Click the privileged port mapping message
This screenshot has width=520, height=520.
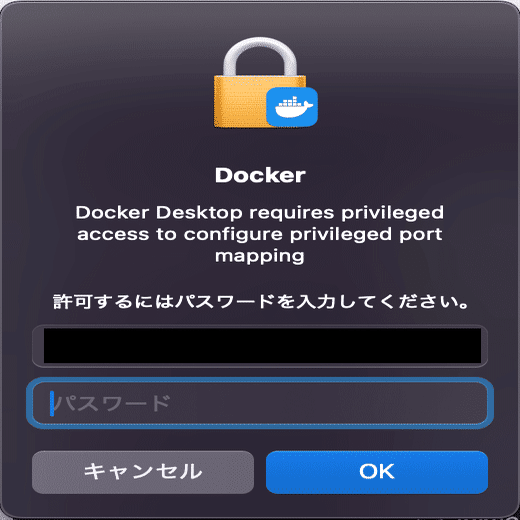[260, 235]
